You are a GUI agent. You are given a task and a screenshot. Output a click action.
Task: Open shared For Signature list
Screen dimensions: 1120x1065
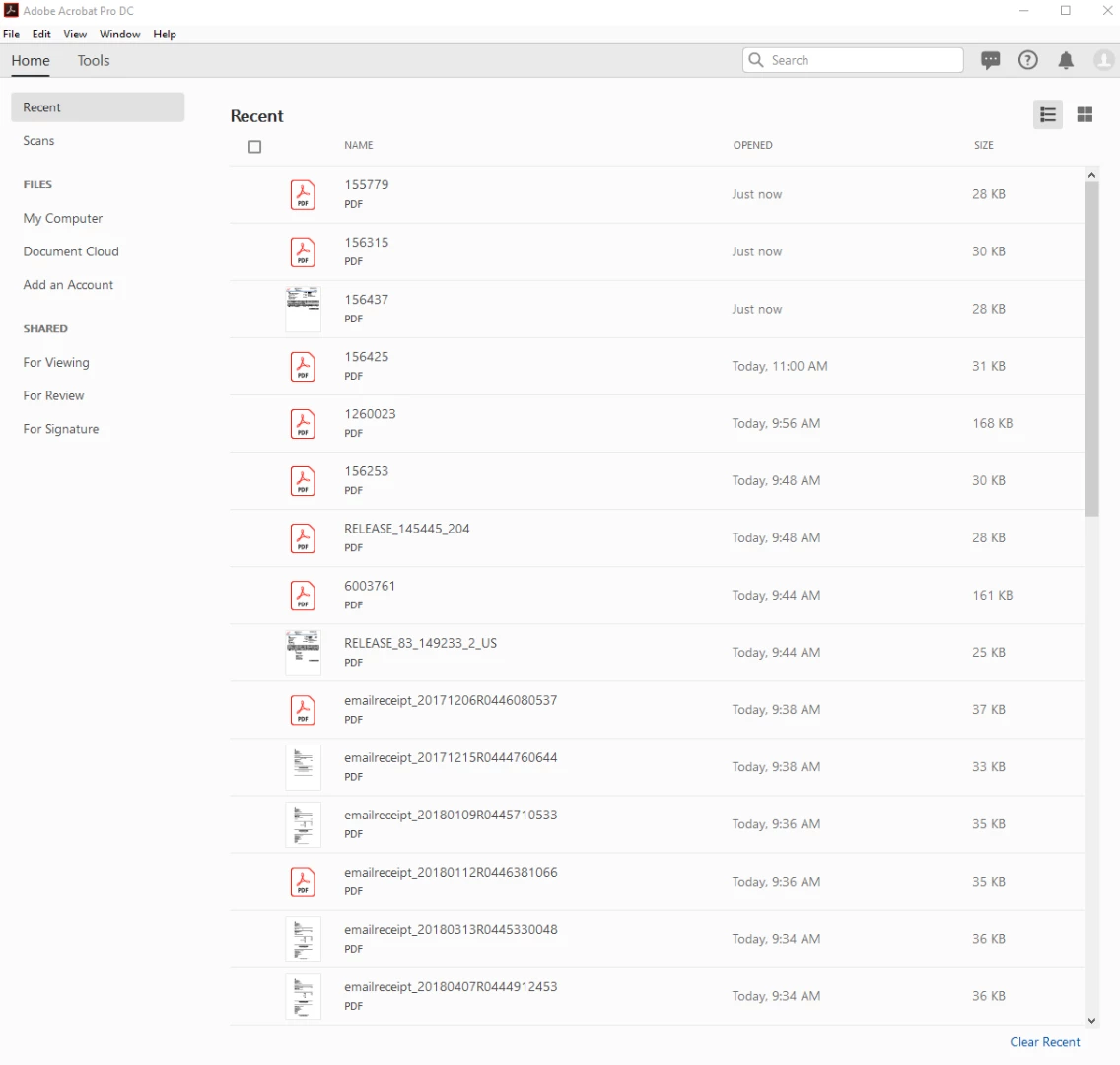(x=61, y=429)
